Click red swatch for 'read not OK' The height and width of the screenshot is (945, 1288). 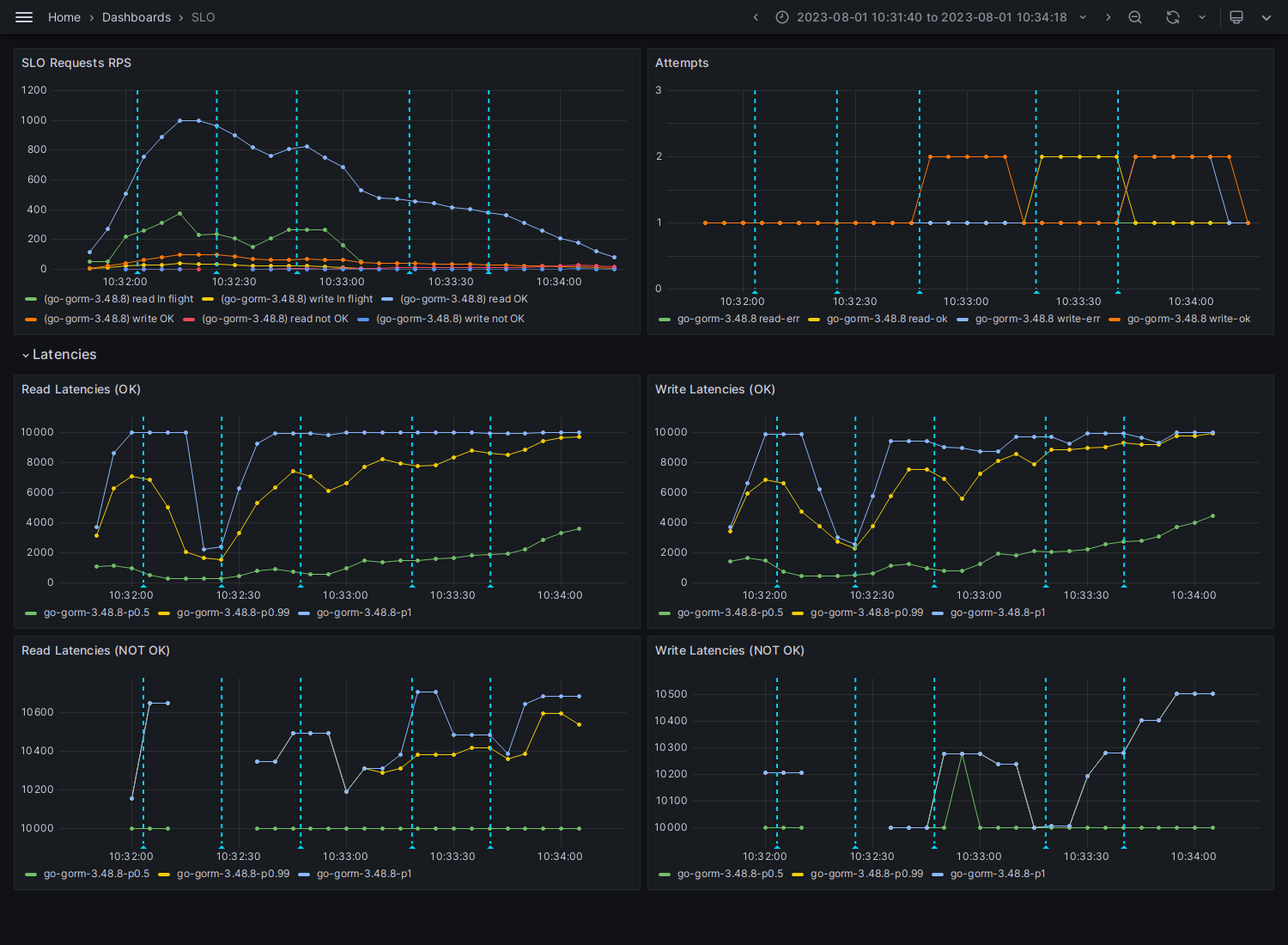tap(189, 319)
